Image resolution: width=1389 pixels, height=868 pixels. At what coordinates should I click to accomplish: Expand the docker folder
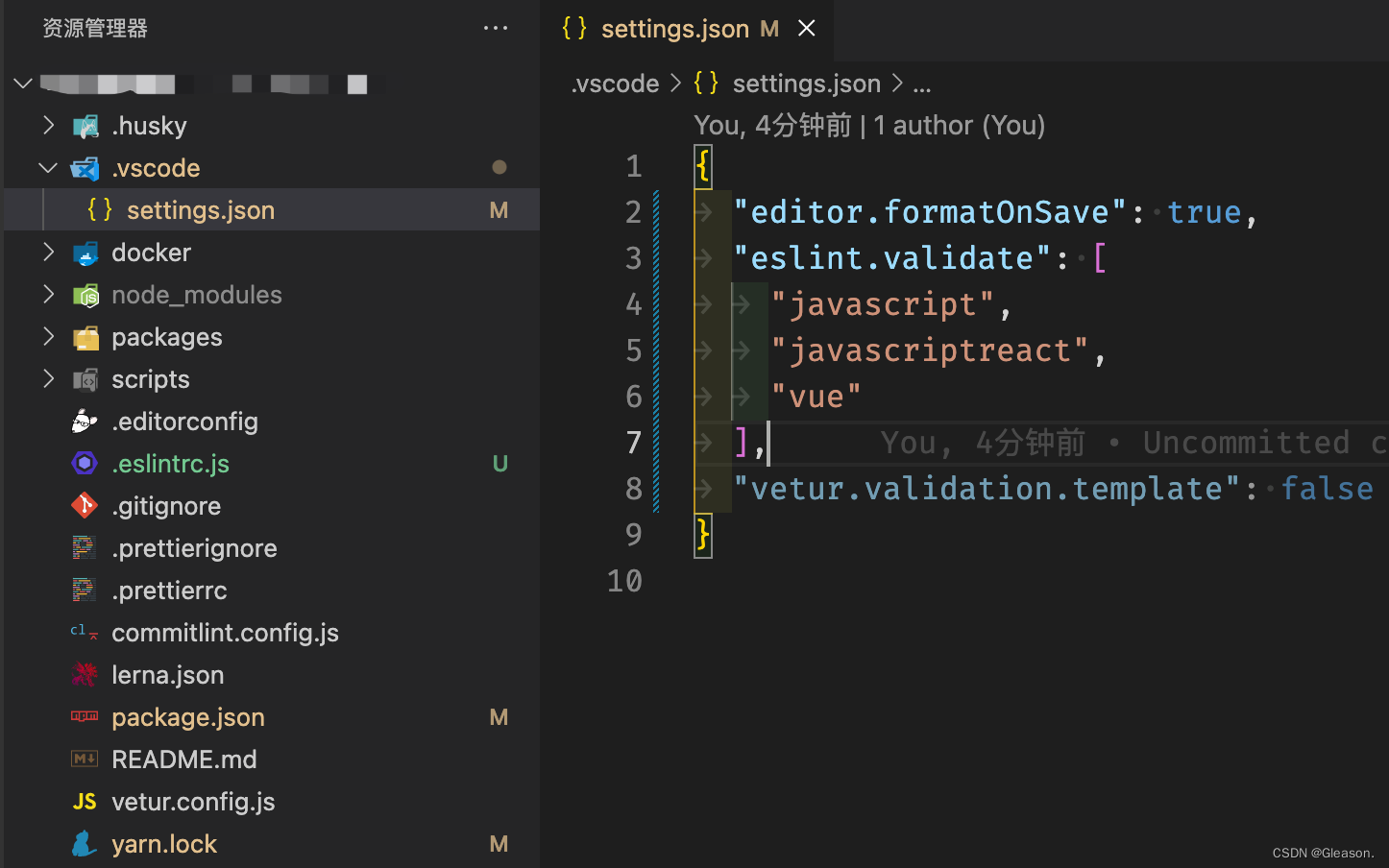pos(48,253)
